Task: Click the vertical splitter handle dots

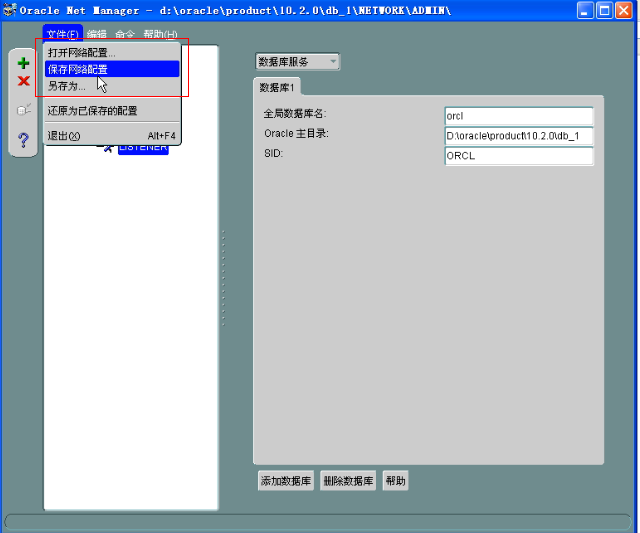Action: click(223, 278)
